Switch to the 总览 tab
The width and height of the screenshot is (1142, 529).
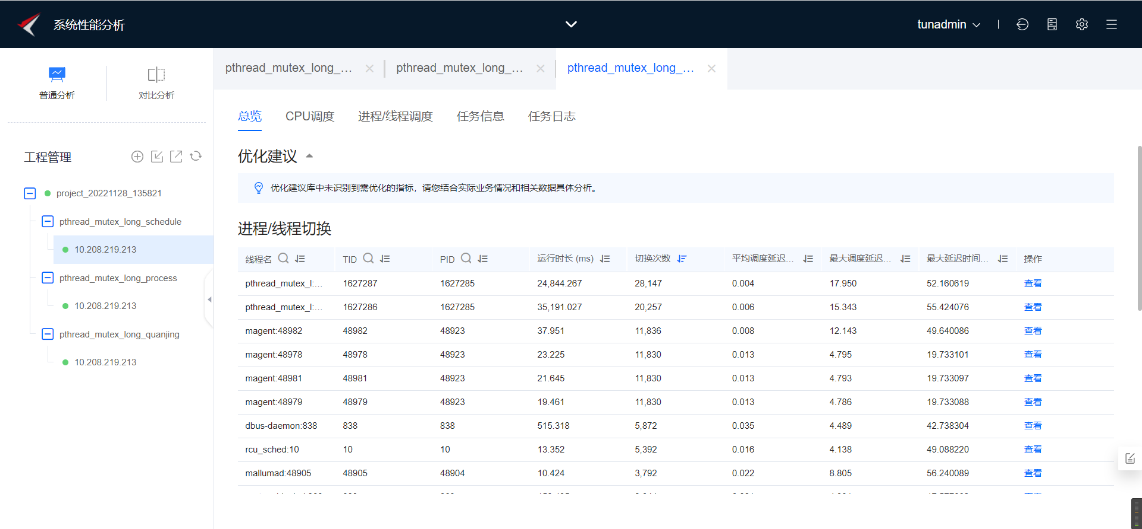(250, 117)
